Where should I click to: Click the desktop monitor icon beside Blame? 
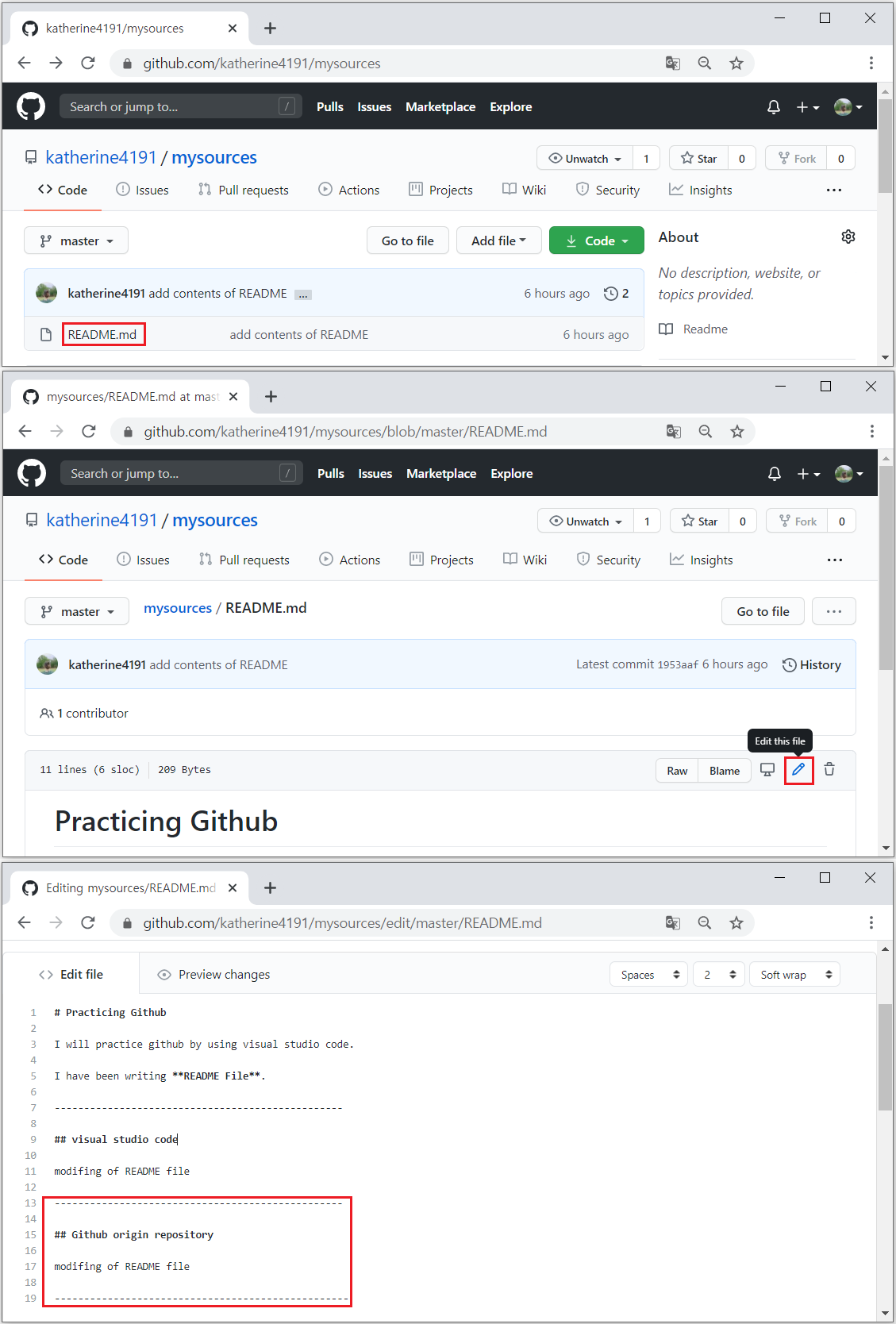point(767,769)
